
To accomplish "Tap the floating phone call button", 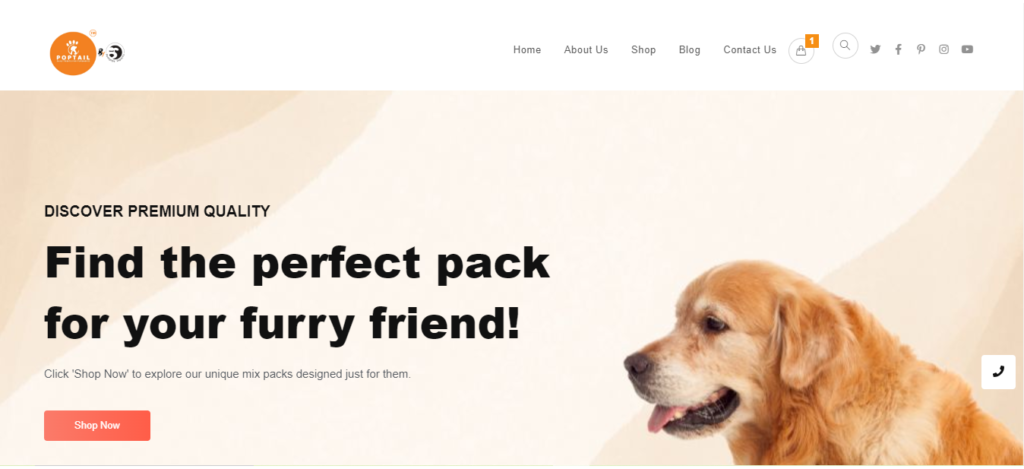I will pyautogui.click(x=999, y=372).
